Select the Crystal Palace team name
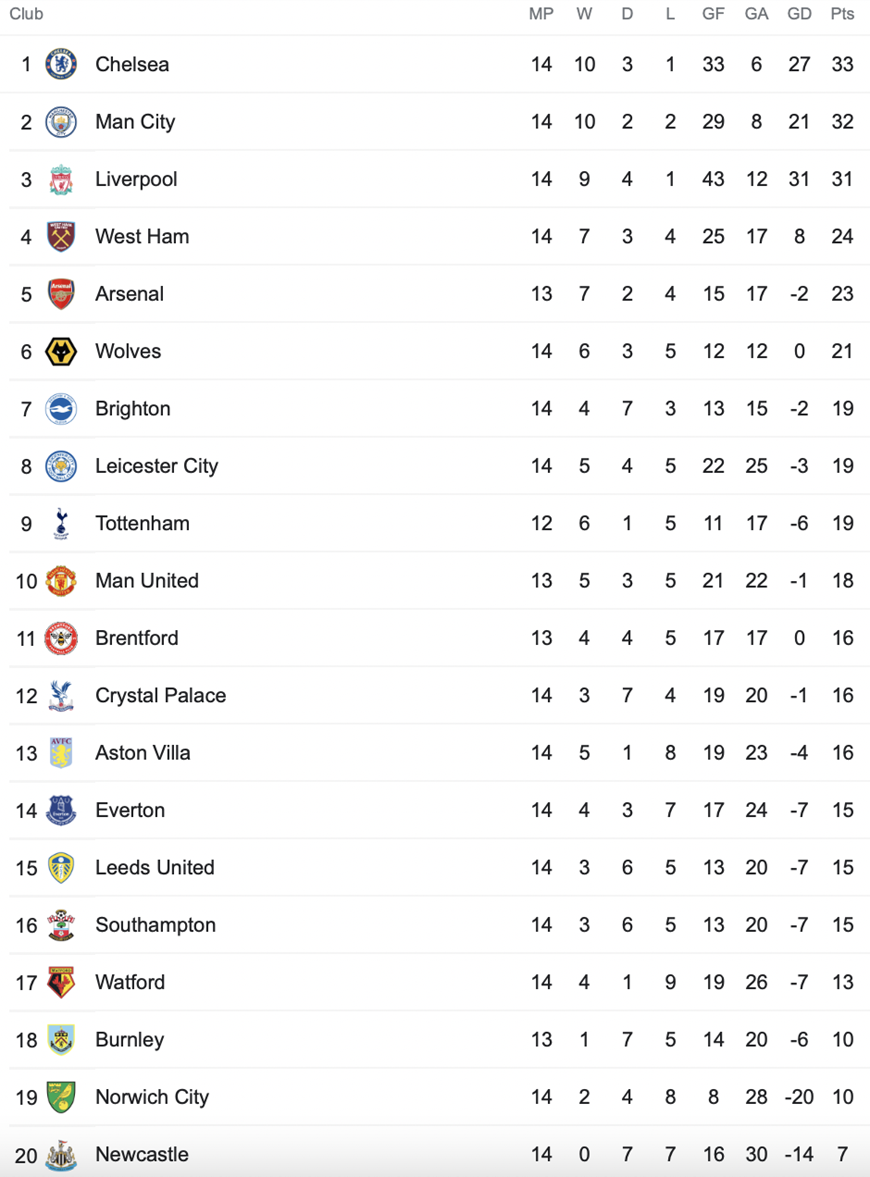Image resolution: width=870 pixels, height=1177 pixels. (x=160, y=696)
